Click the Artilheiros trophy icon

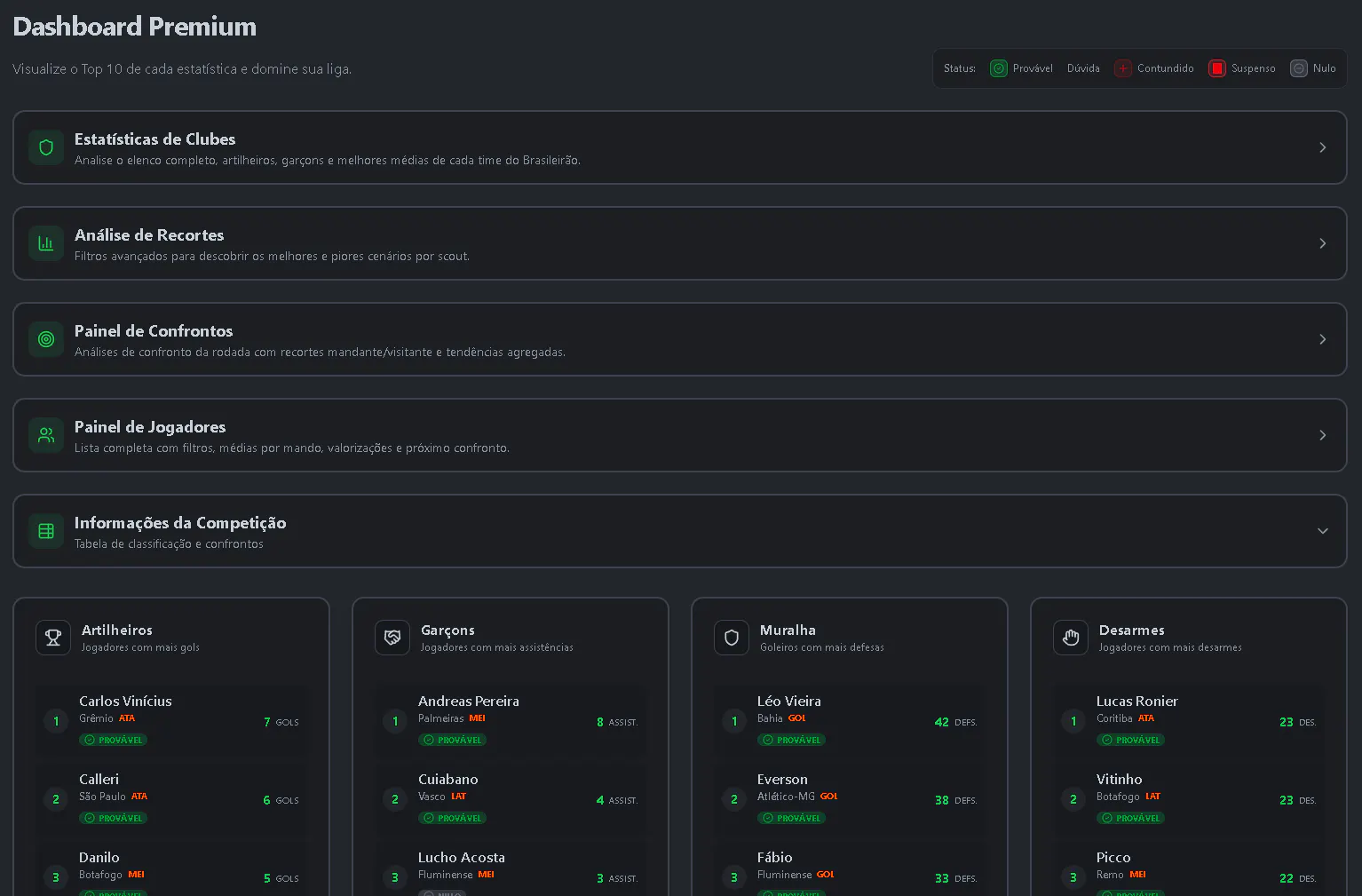(x=53, y=638)
